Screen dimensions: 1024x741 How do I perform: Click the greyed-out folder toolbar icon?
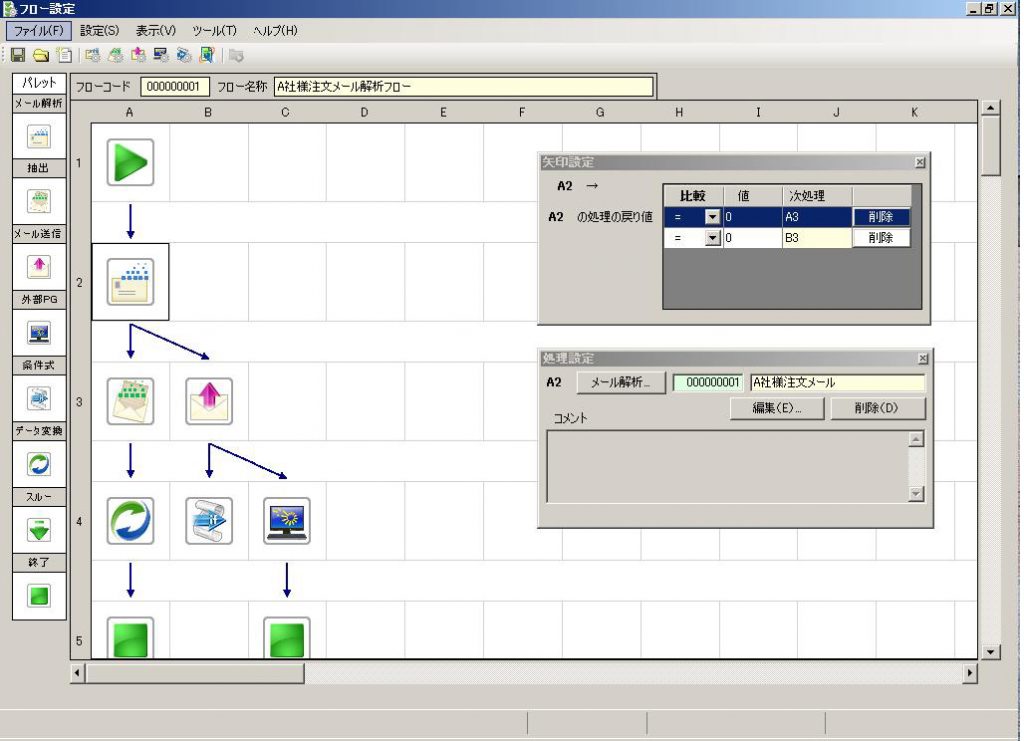(236, 55)
